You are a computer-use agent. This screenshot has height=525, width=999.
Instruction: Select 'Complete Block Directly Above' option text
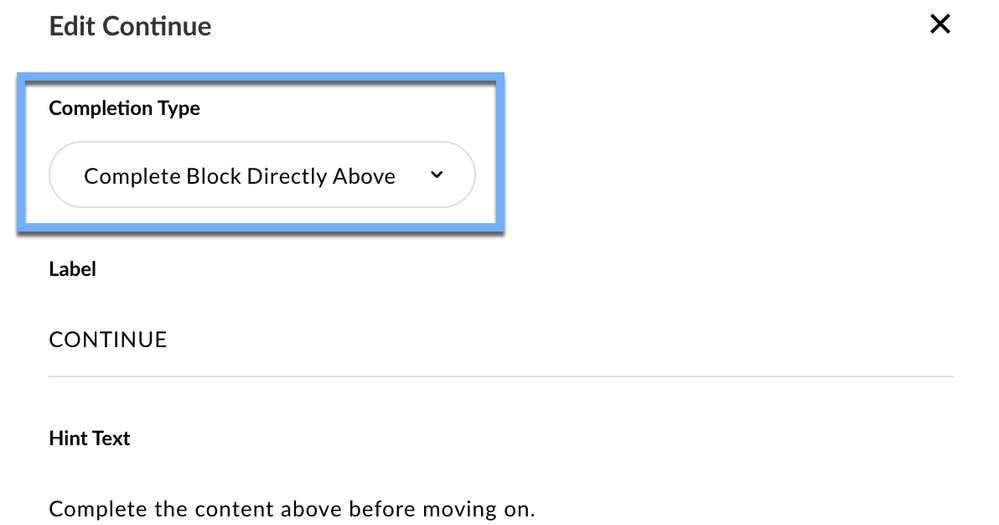tap(239, 176)
